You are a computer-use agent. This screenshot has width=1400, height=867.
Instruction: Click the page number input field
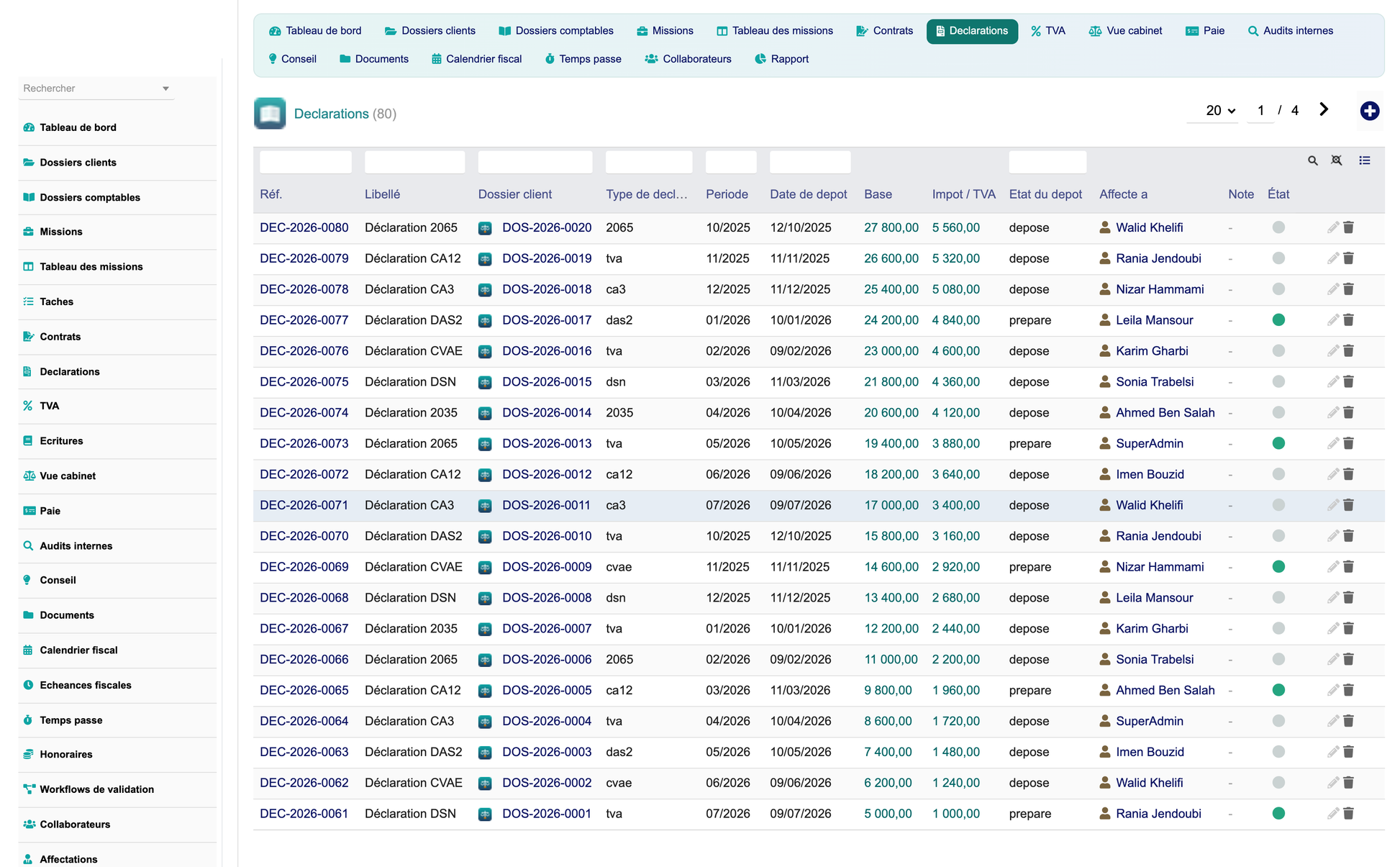(1260, 111)
